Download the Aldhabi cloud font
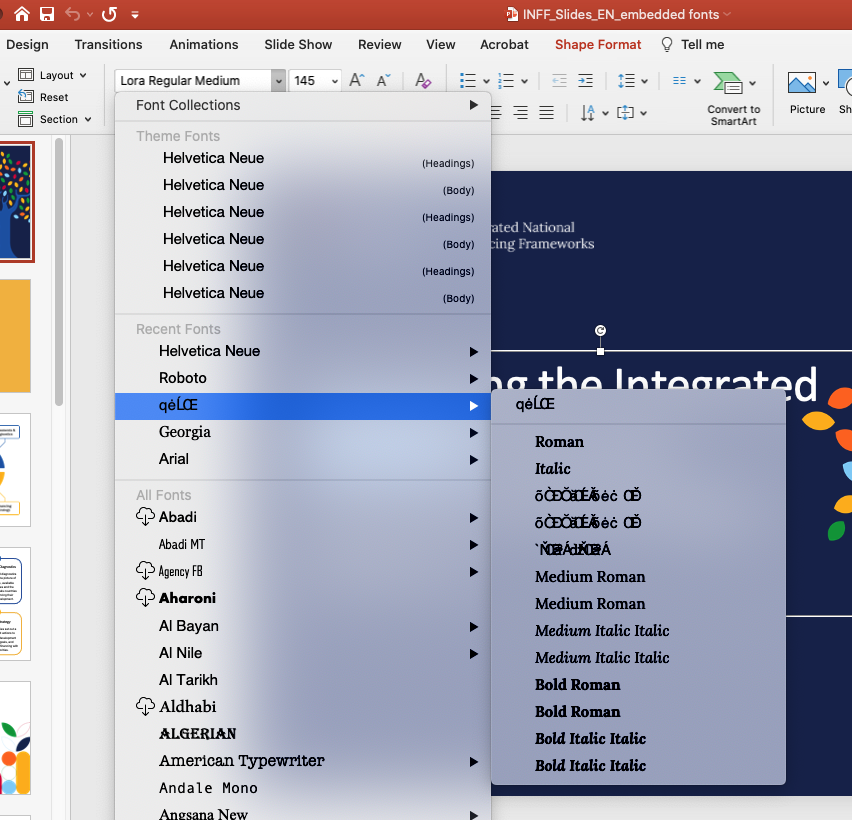852x820 pixels. click(x=145, y=706)
